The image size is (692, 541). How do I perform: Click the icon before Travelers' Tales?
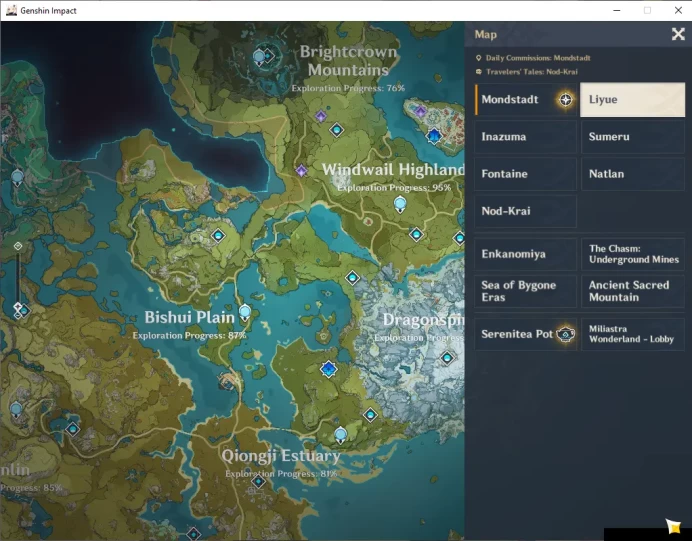point(478,71)
